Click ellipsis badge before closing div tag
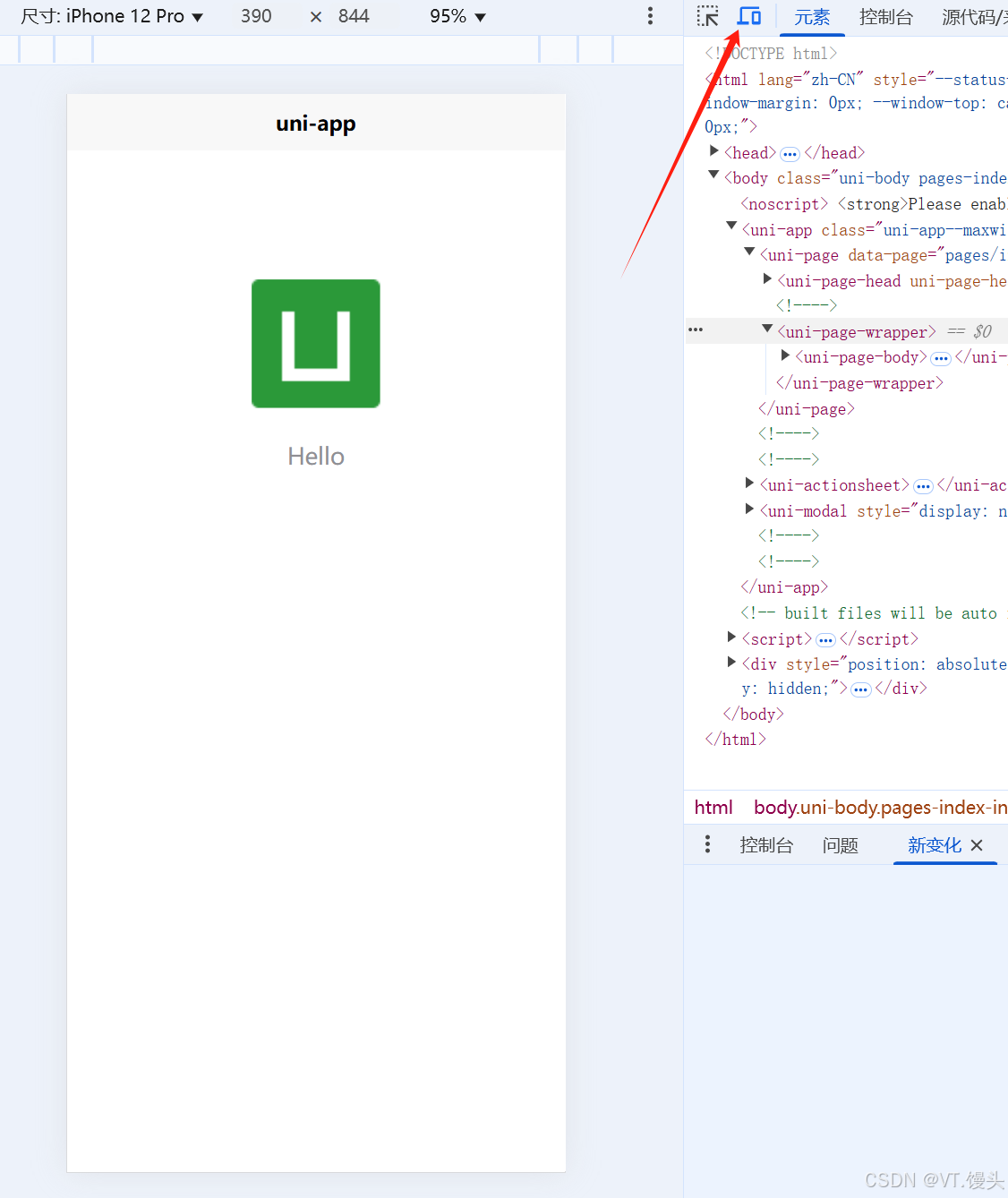The height and width of the screenshot is (1198, 1008). [860, 689]
